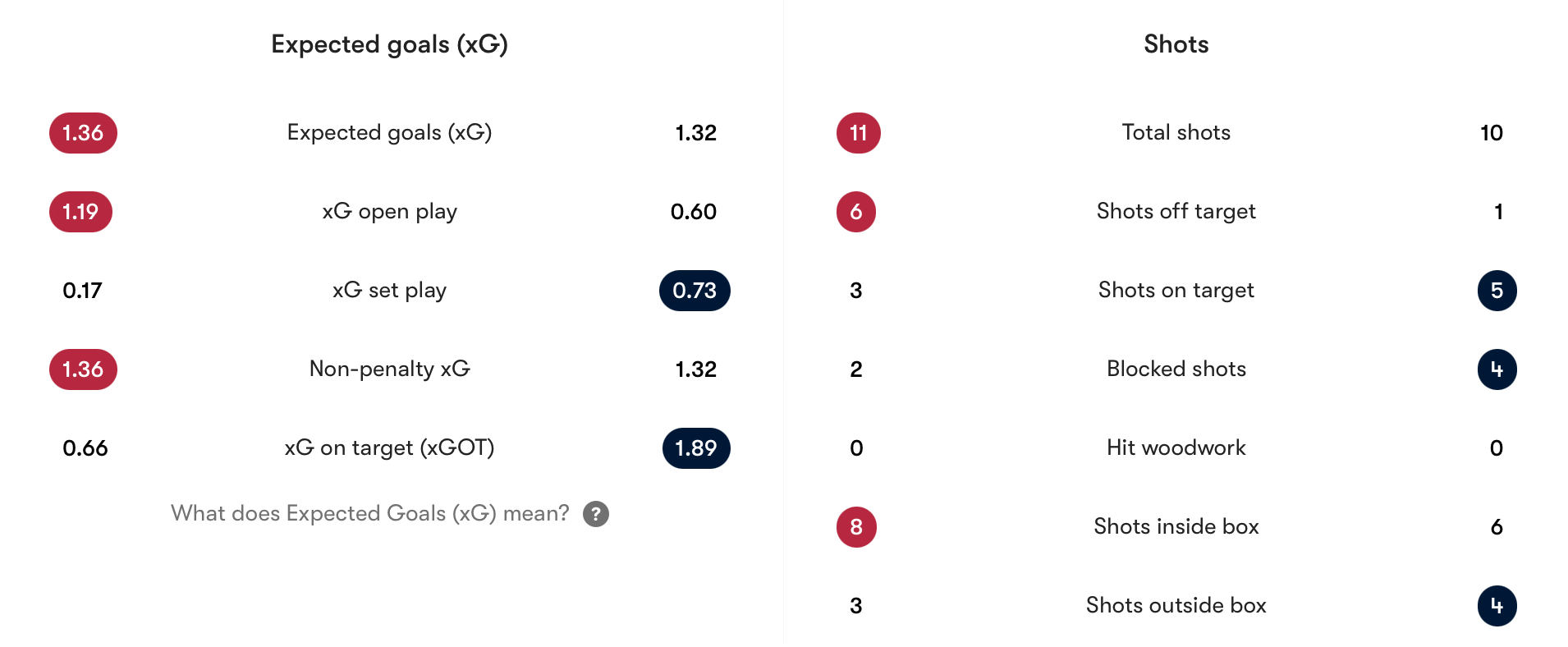Click the "Shots" section heading
This screenshot has width=1568, height=647.
1176,44
